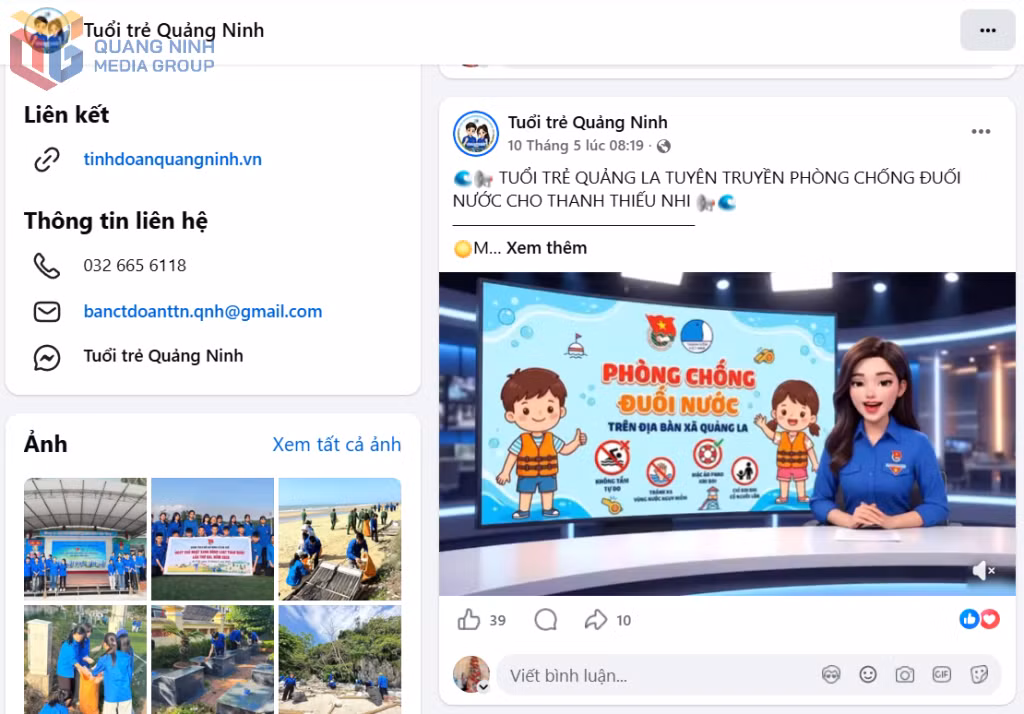Open the post options three-dot menu
Viewport: 1024px width, 714px height.
(x=980, y=131)
